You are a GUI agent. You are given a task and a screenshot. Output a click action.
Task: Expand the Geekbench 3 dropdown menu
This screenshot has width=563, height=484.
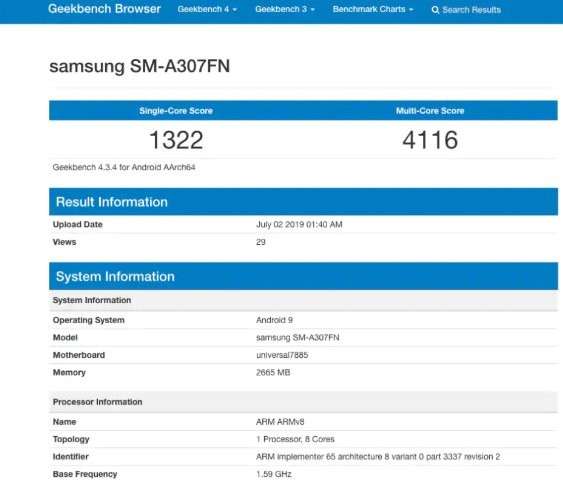click(285, 9)
